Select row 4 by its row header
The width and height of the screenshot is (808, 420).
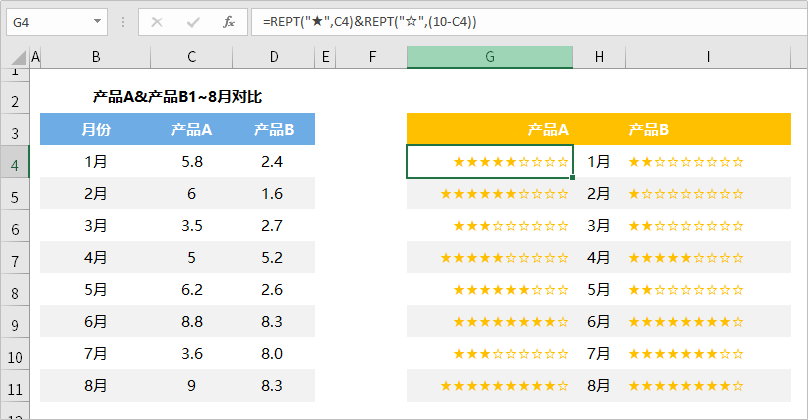(14, 162)
